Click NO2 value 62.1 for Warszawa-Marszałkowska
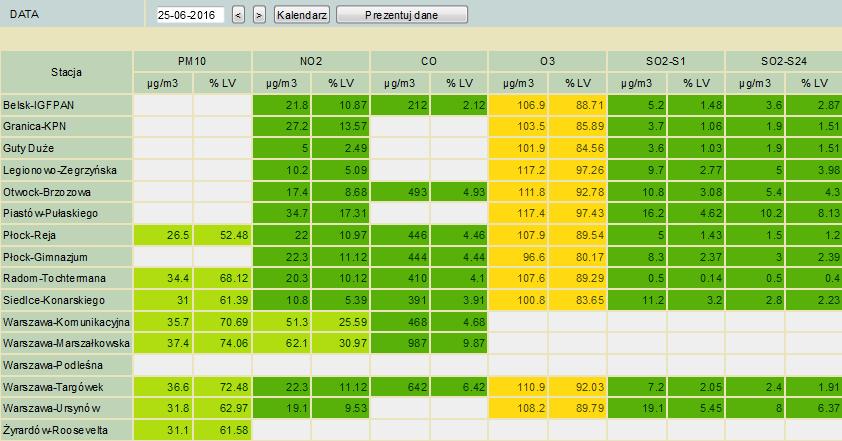 tap(281, 343)
